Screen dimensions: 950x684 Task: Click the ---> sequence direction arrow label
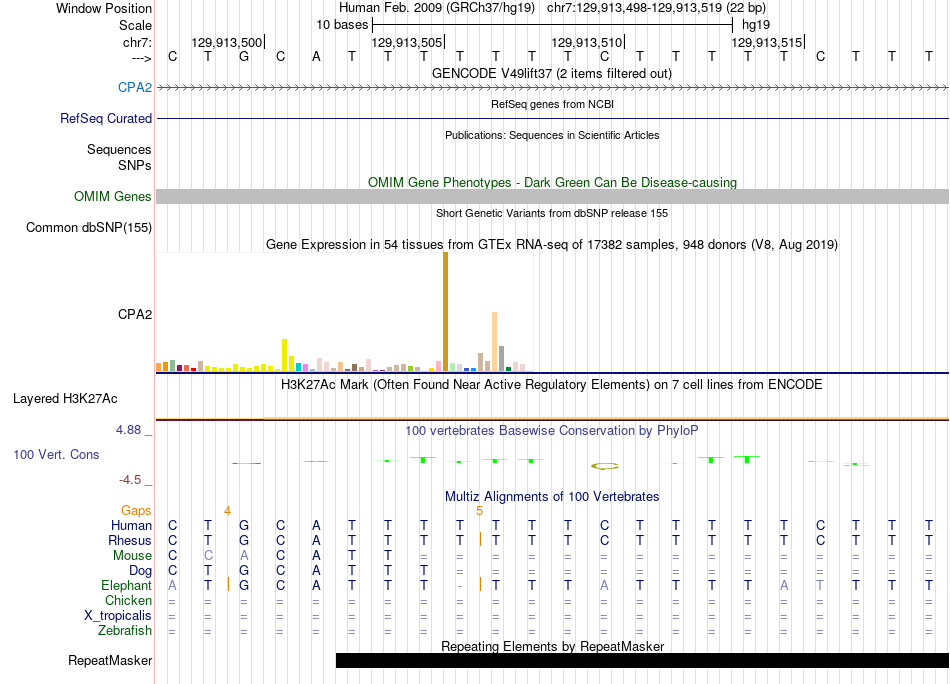[141, 58]
